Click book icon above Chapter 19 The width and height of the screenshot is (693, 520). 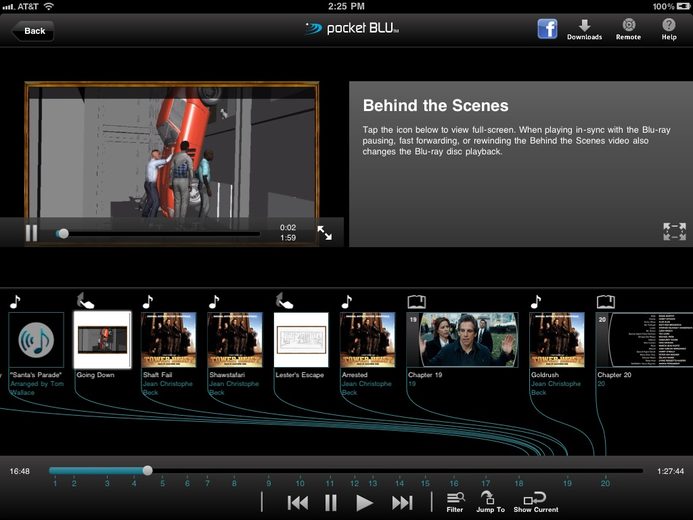coord(416,302)
